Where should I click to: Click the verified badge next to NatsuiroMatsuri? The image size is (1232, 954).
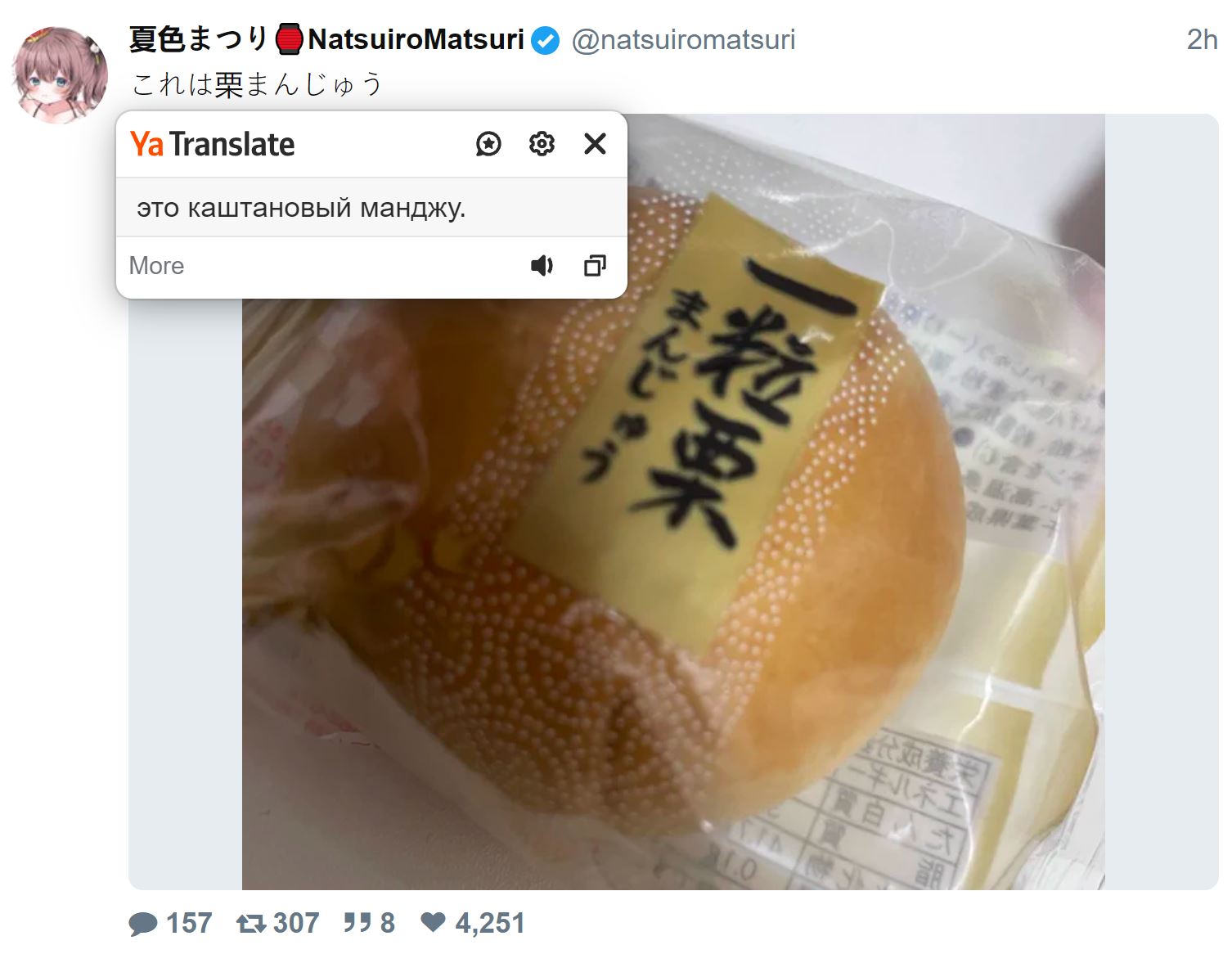coord(546,40)
